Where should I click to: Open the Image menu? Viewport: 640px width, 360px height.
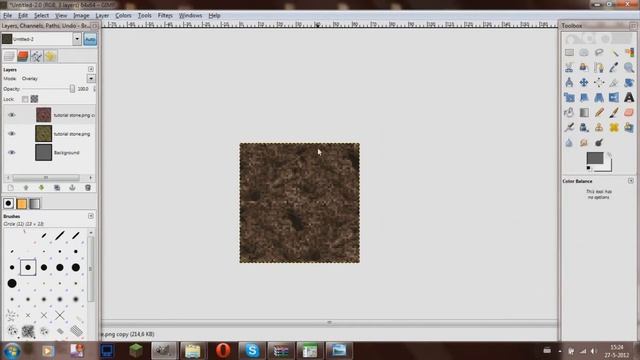click(81, 16)
